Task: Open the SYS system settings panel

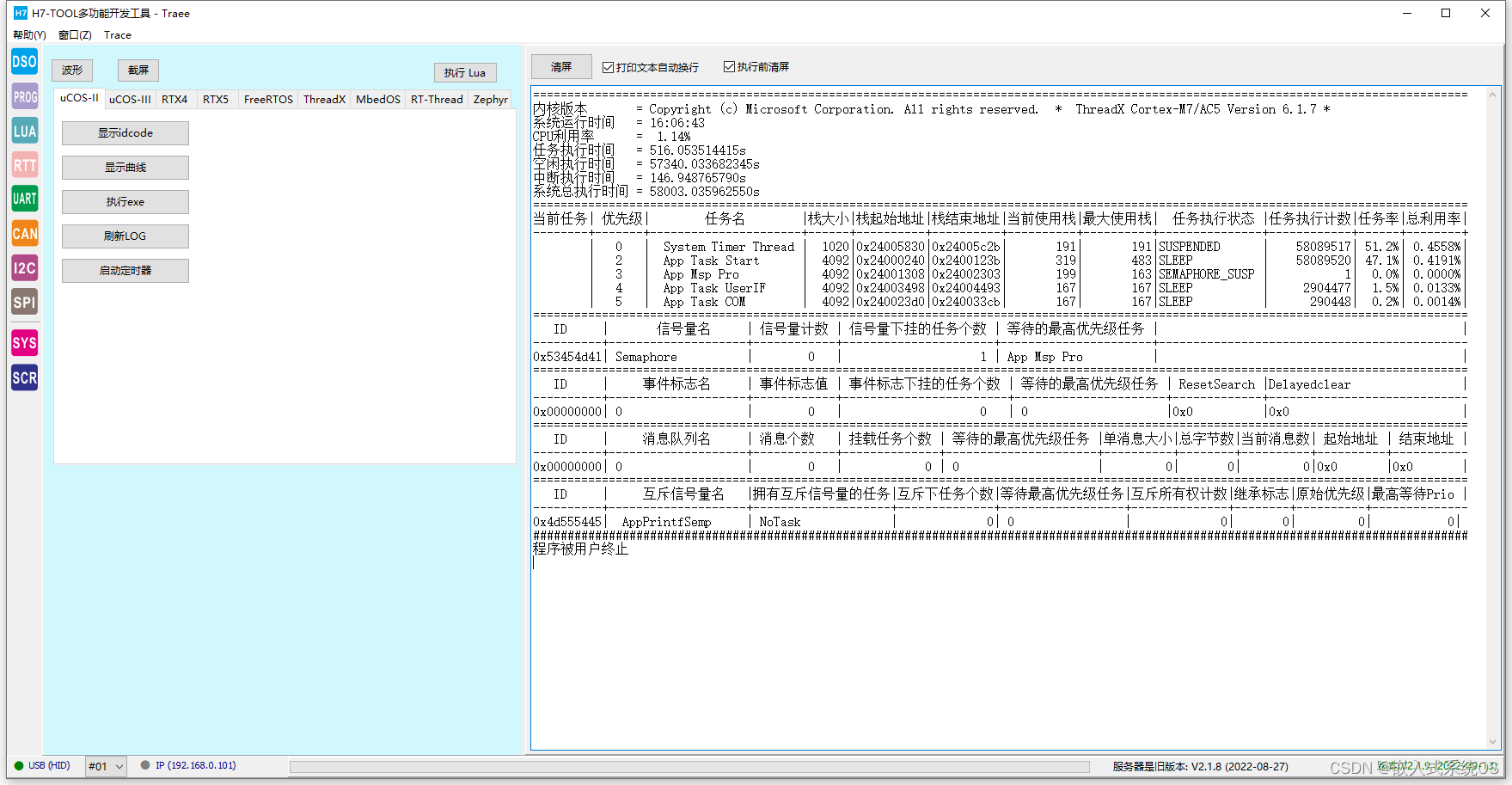Action: click(x=24, y=343)
